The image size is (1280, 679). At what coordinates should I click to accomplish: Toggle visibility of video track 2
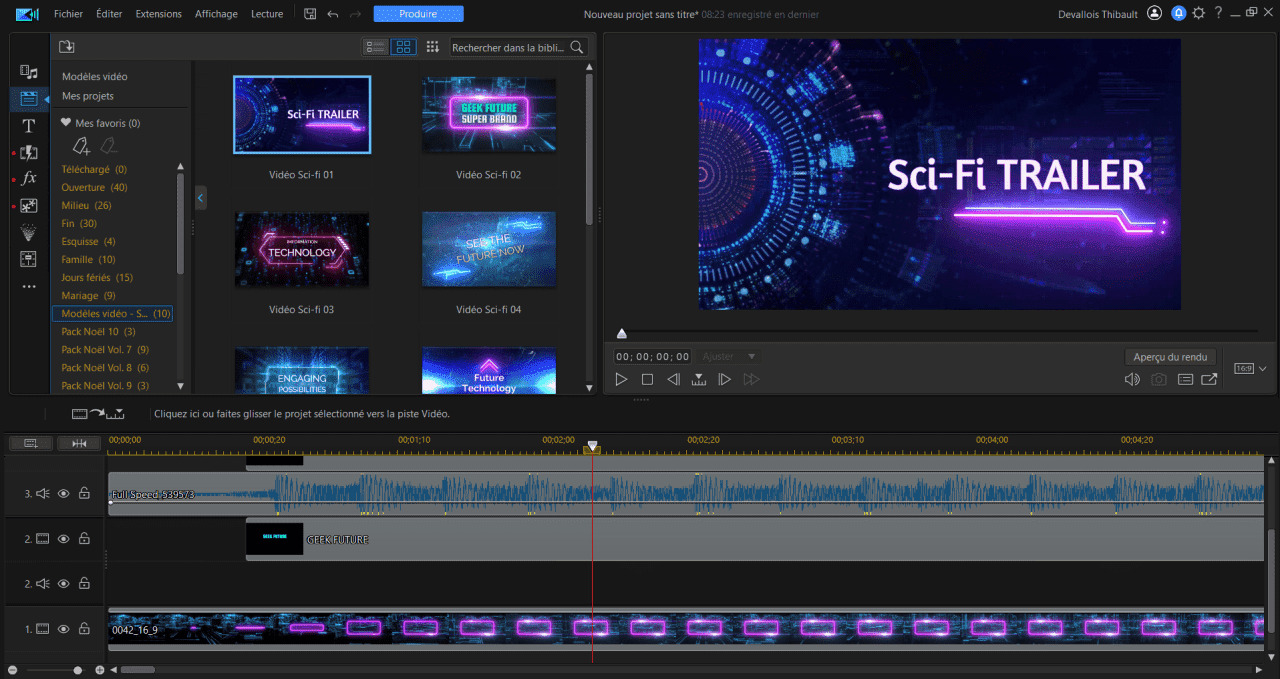coord(63,539)
